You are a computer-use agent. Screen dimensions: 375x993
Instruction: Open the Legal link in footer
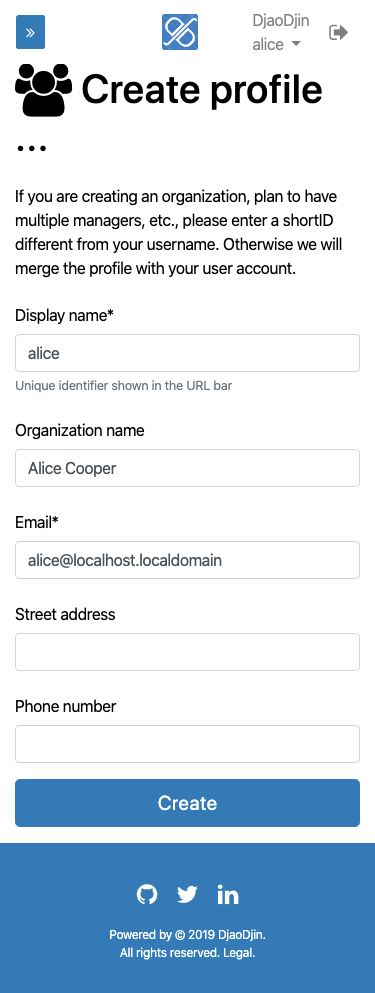(239, 952)
